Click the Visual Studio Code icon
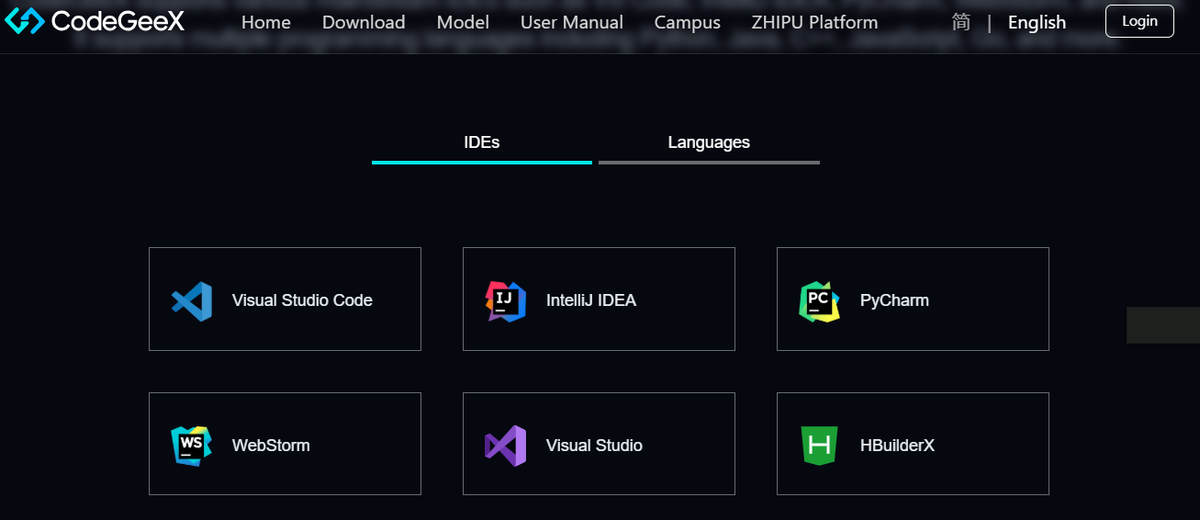1200x520 pixels. tap(191, 300)
